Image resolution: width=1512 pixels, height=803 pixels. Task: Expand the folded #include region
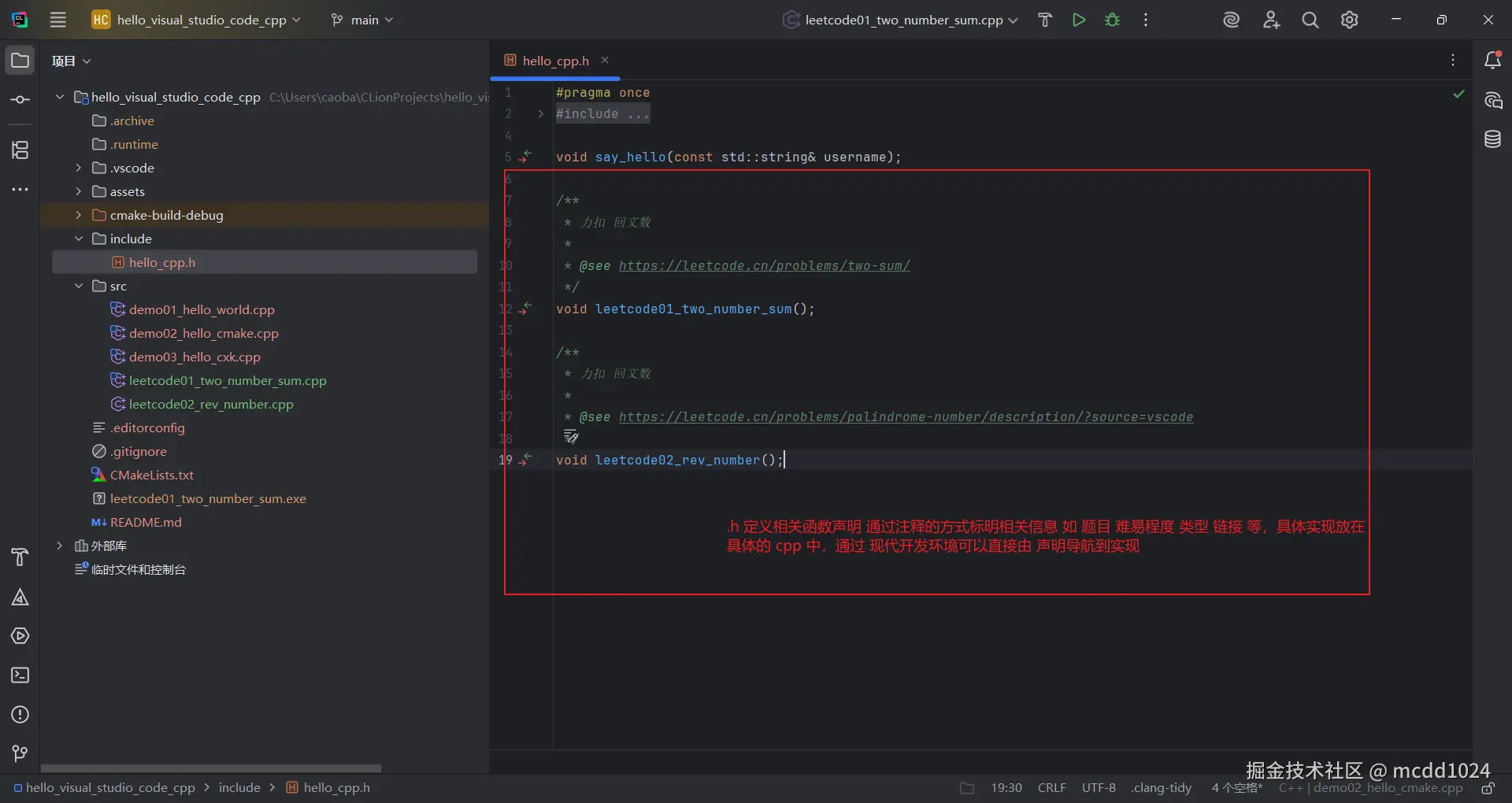coord(540,114)
